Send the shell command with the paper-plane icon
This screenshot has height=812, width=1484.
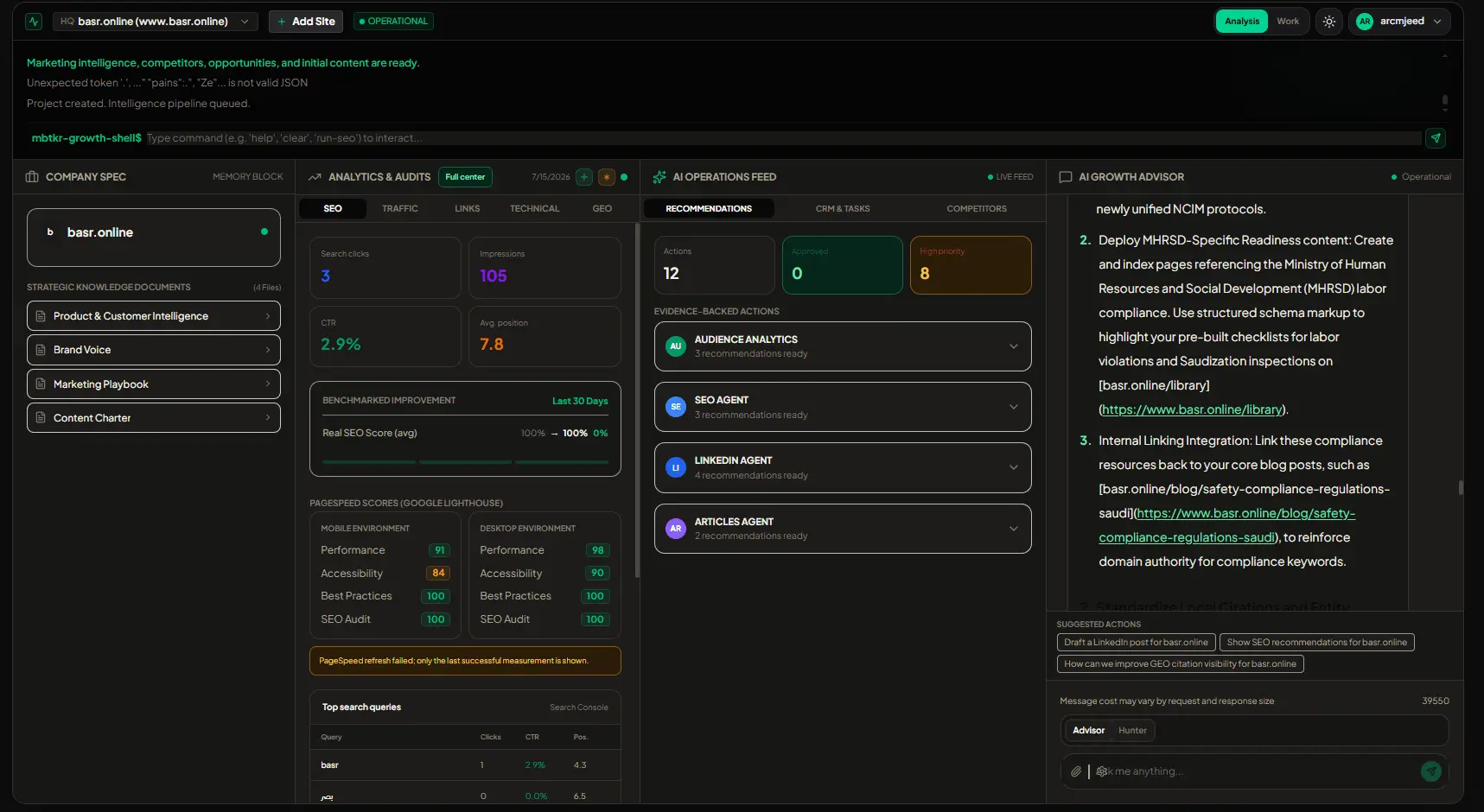click(1436, 138)
